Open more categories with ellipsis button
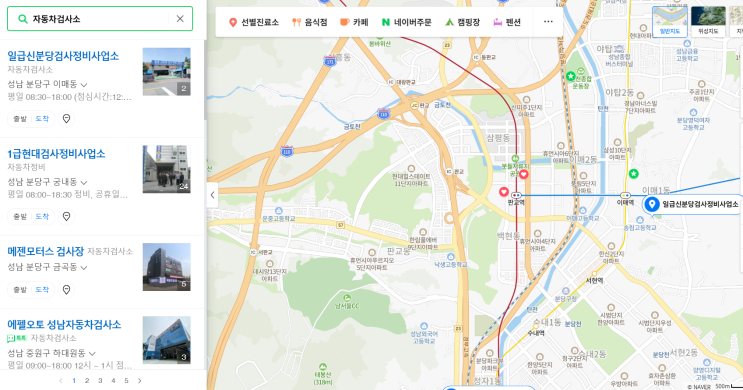 click(548, 22)
